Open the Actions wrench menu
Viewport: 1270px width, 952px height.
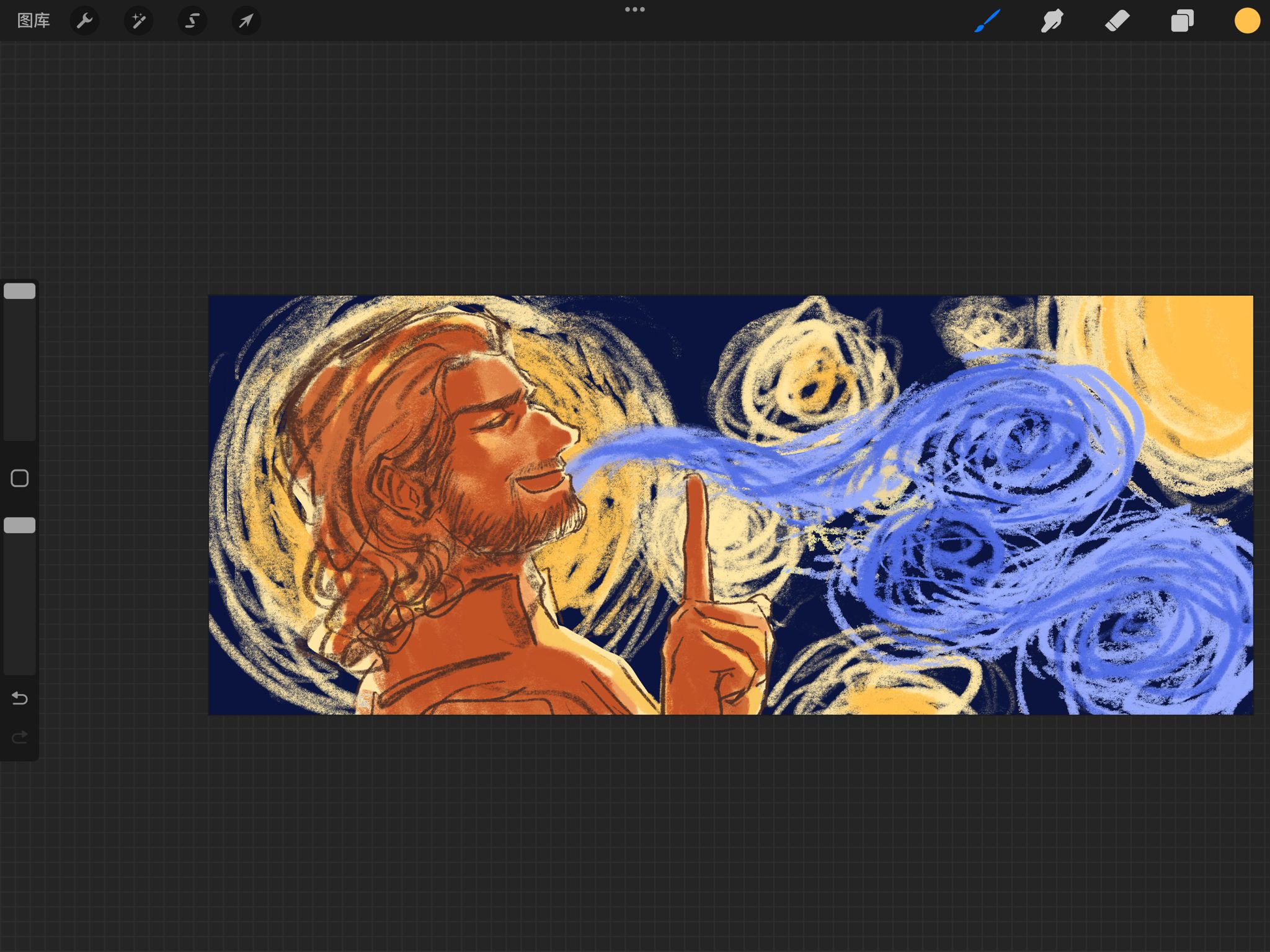85,21
